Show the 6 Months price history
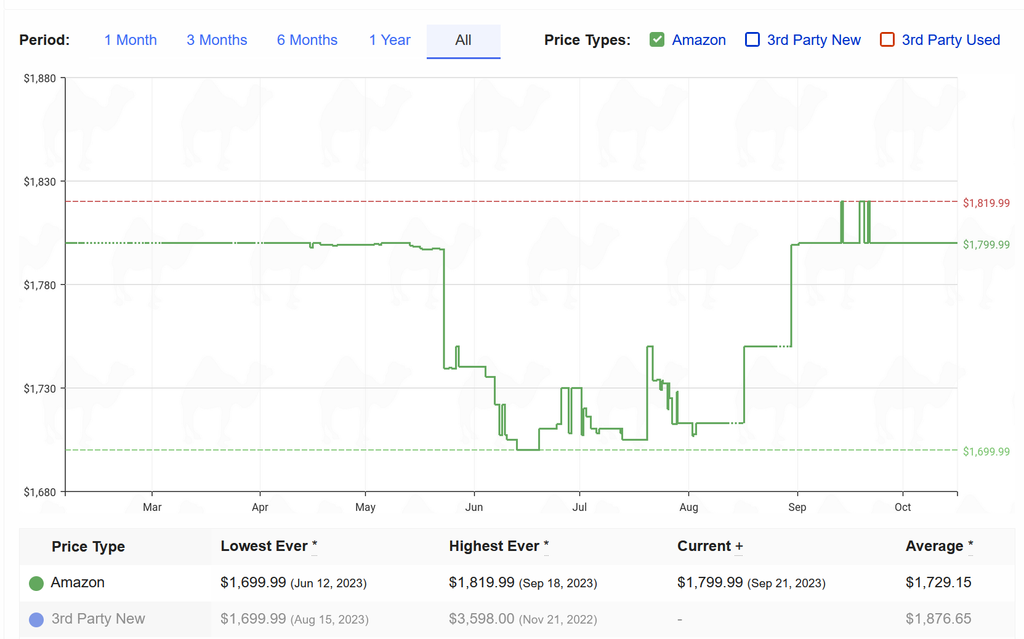 click(307, 40)
